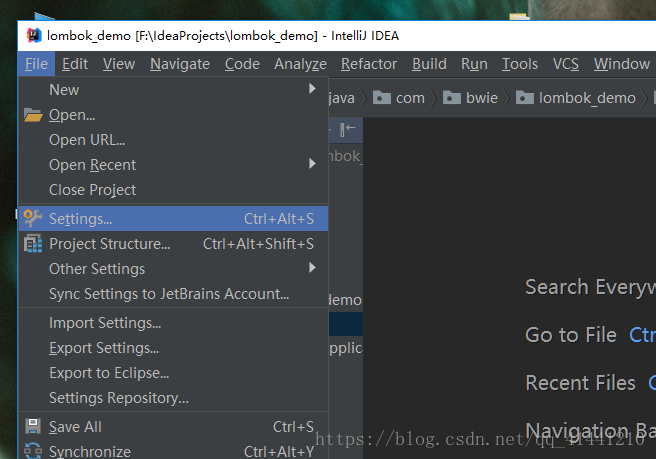Viewport: 656px width, 459px height.
Task: Click the com folder breadcrumb
Action: (399, 98)
